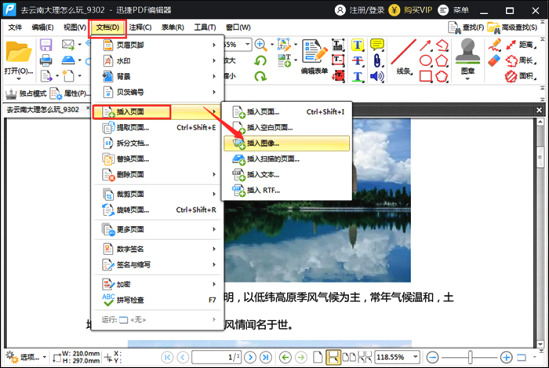
Task: Open the 注释(C) menu
Action: point(140,27)
